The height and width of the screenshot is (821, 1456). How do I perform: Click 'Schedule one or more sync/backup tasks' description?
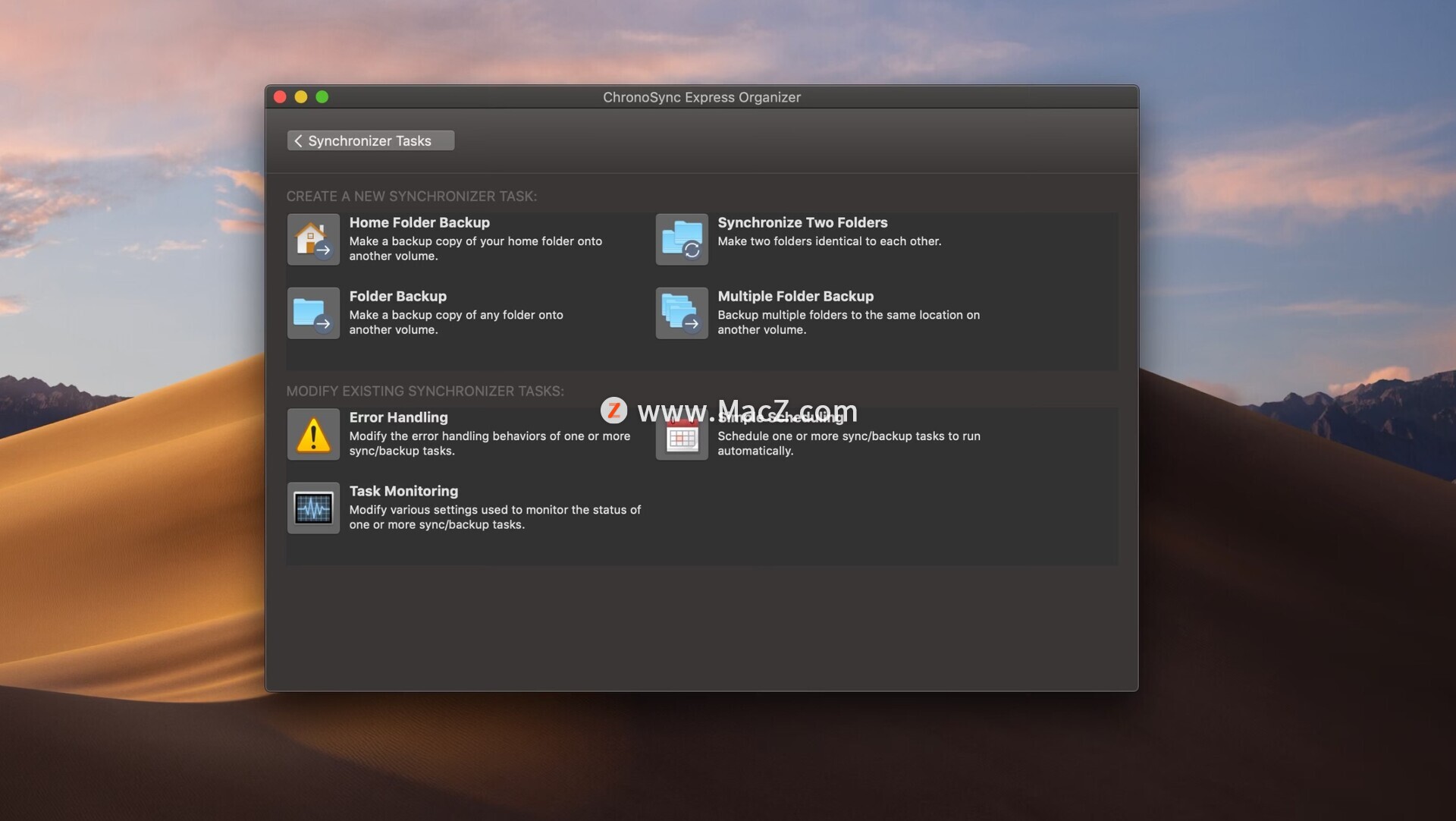[x=849, y=436]
